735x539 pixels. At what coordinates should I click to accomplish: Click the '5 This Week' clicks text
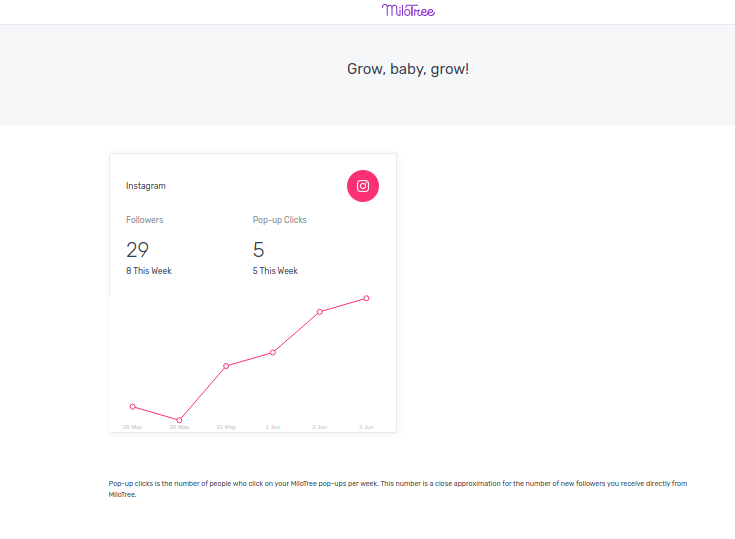275,271
